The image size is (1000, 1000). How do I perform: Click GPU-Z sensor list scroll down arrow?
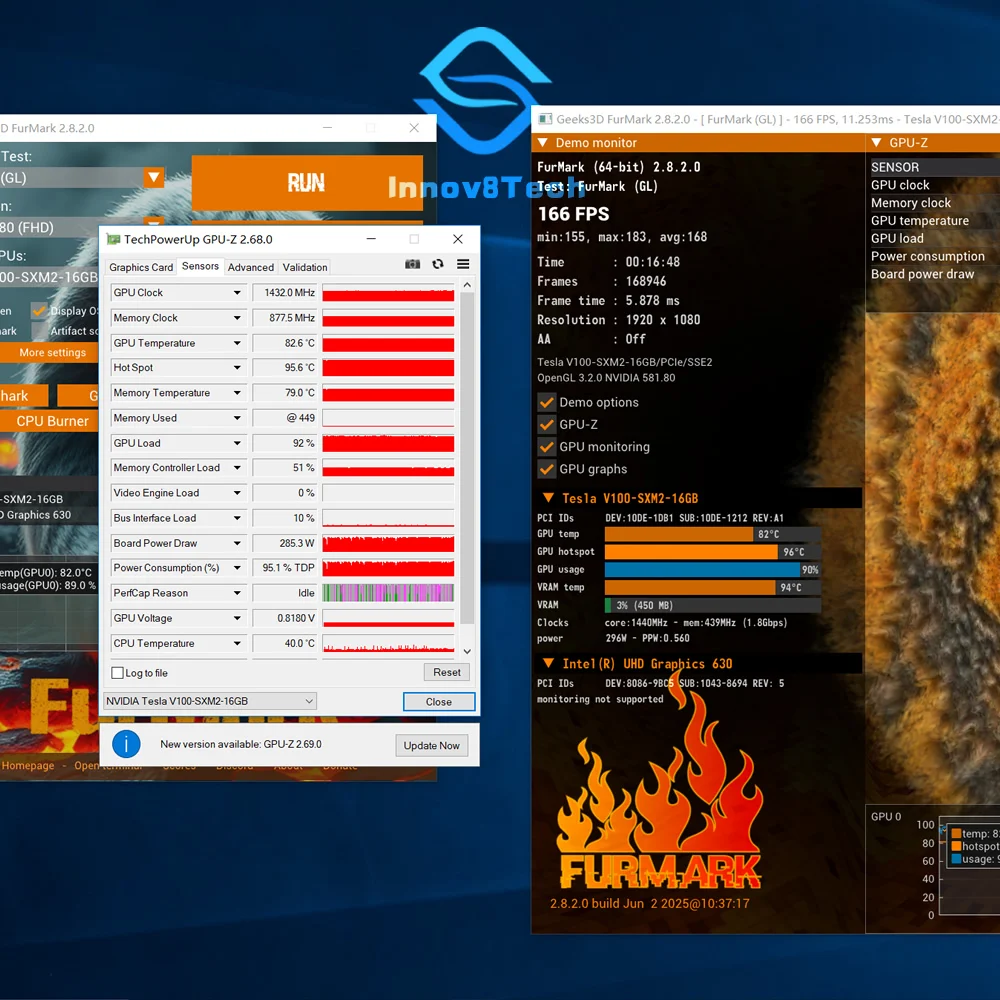coord(467,651)
